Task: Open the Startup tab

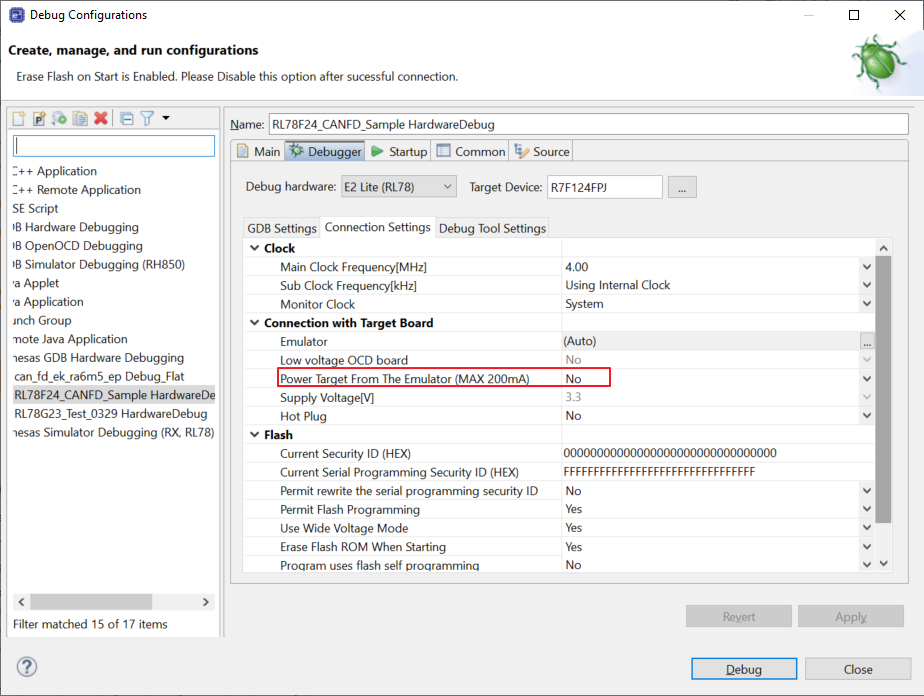Action: [x=399, y=151]
